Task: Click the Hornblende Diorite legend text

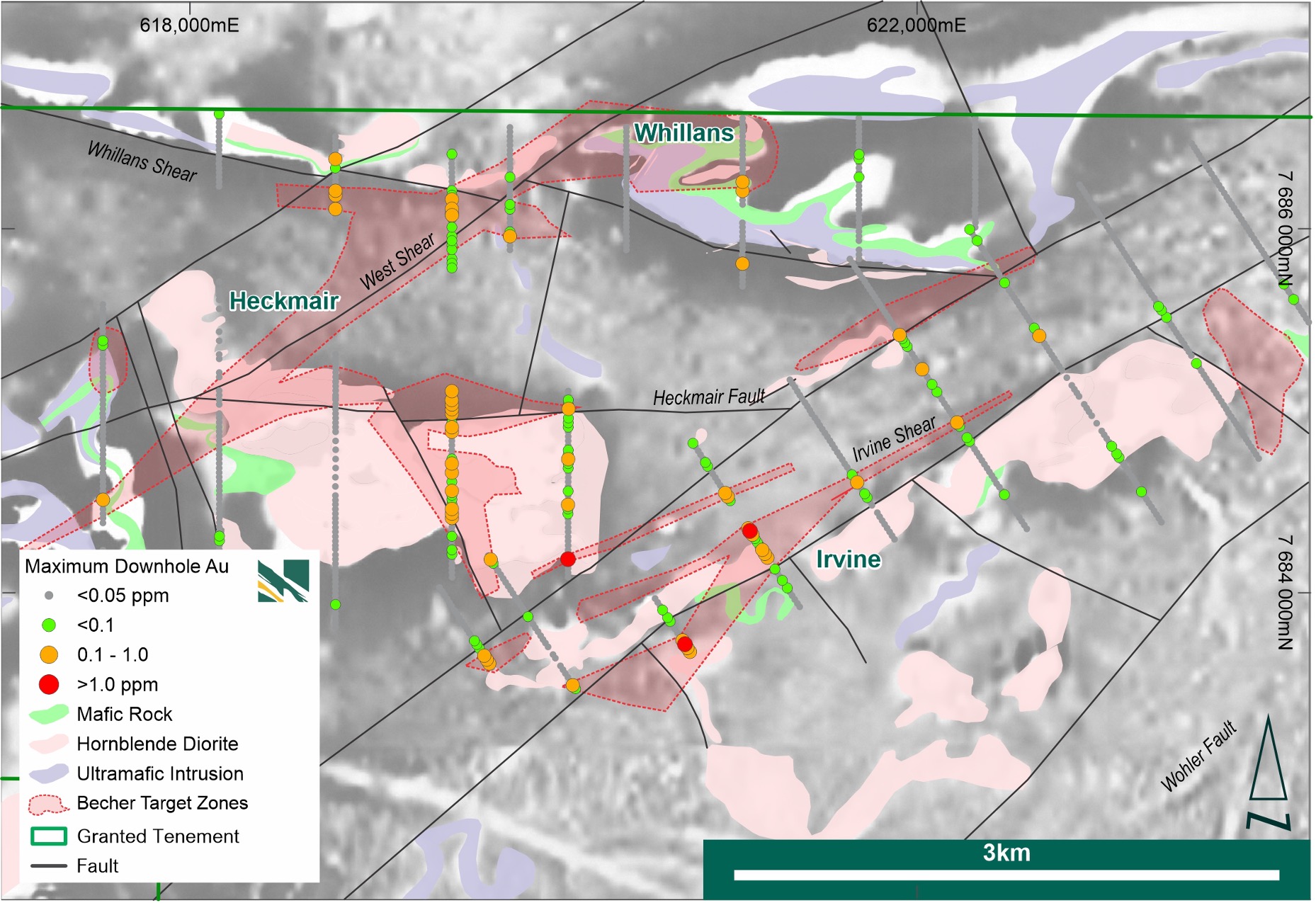Action: pos(157,744)
